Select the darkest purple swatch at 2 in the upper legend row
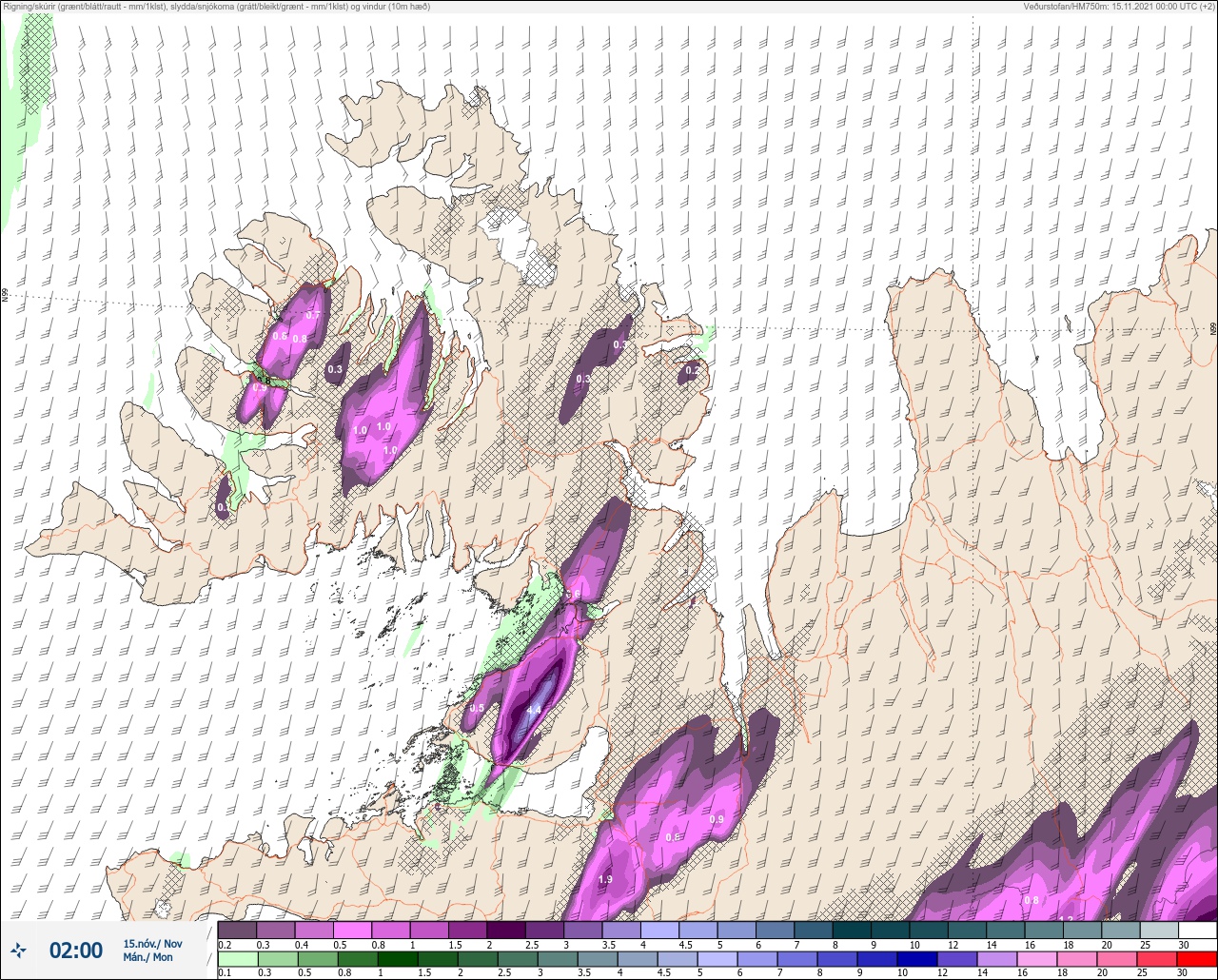Viewport: 1218px width, 980px height. (x=506, y=930)
